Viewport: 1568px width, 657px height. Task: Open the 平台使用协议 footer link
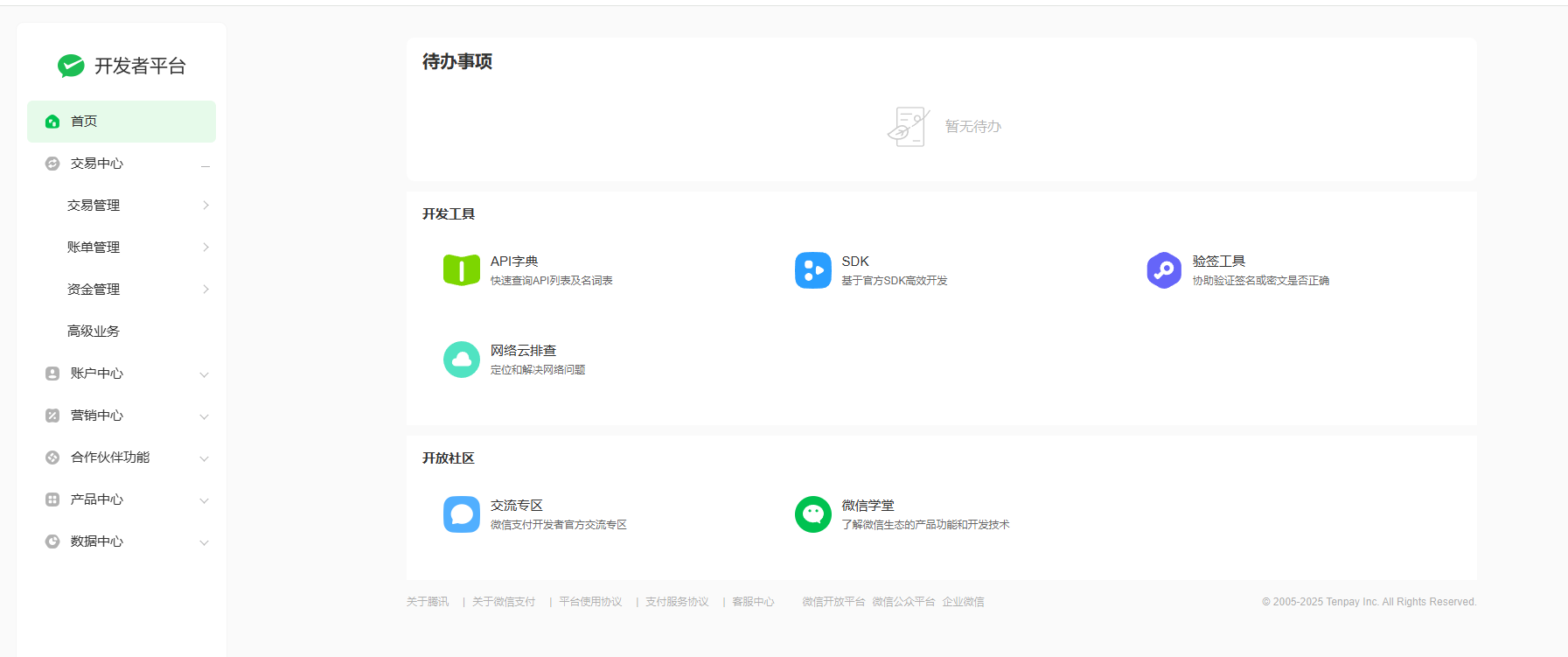590,602
